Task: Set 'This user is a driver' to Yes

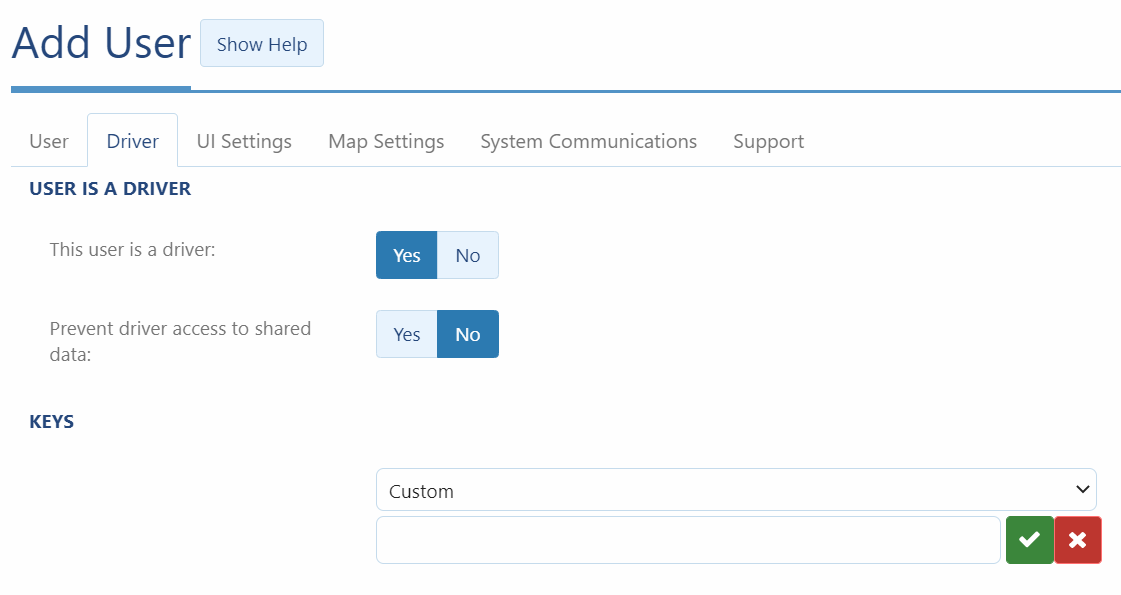Action: point(406,255)
